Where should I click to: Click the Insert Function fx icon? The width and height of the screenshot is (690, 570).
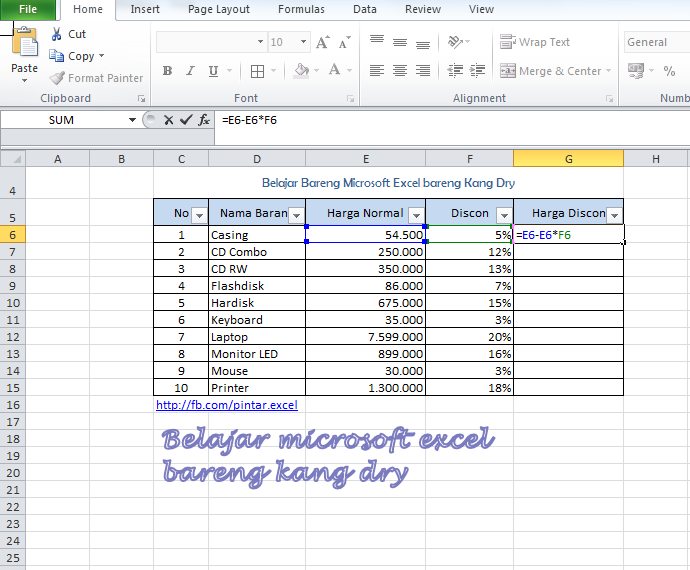click(x=204, y=120)
